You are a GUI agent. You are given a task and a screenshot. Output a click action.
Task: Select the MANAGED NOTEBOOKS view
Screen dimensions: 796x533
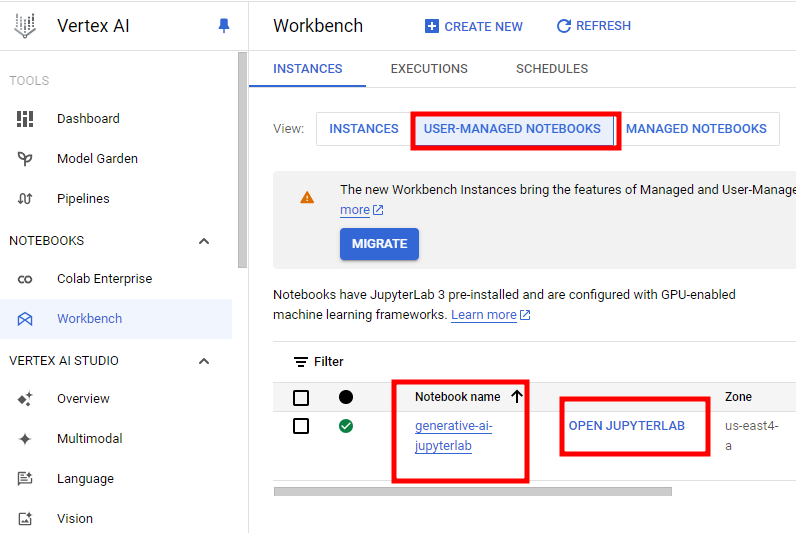coord(696,129)
